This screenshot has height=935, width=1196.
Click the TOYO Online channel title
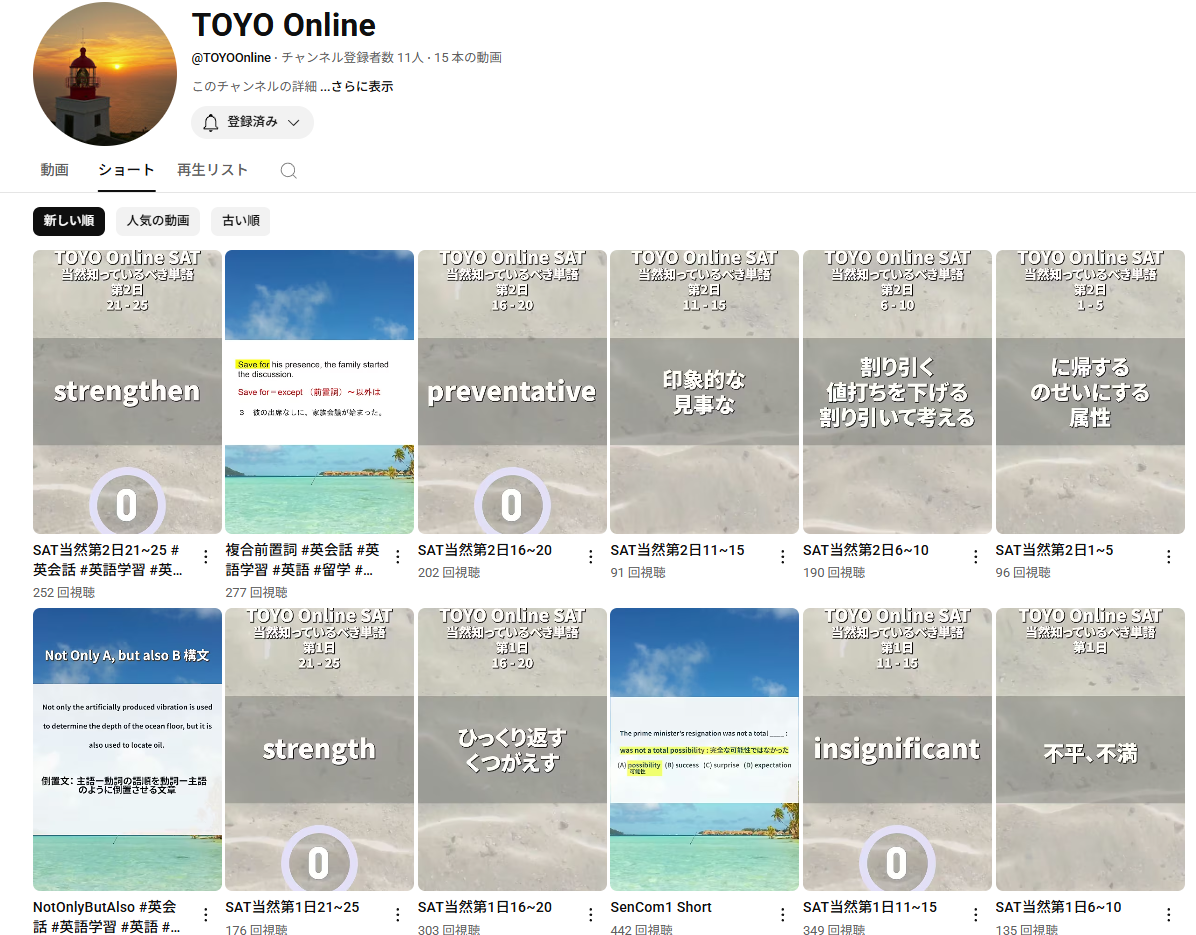[284, 25]
